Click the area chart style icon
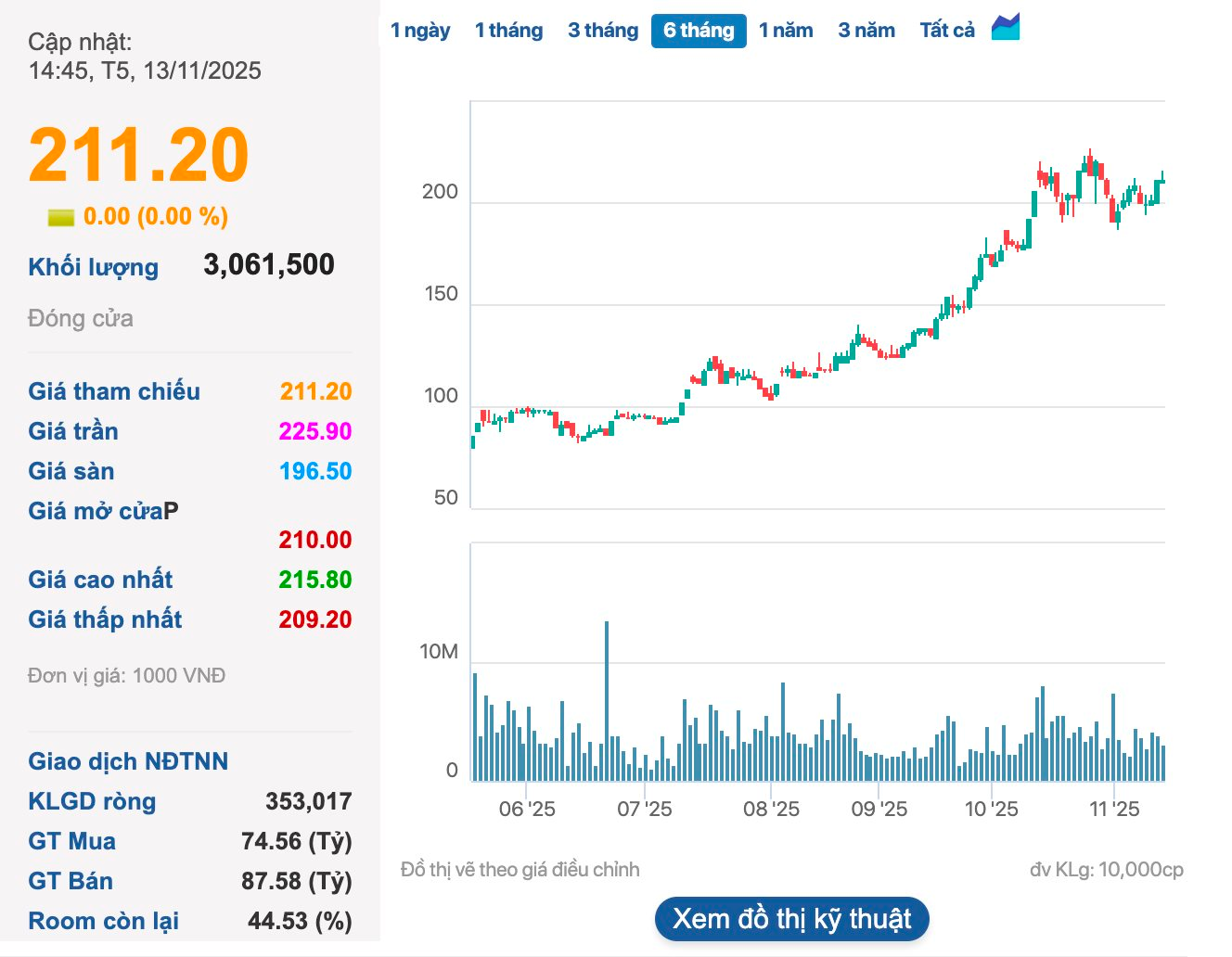The width and height of the screenshot is (1232, 957). point(1006,27)
